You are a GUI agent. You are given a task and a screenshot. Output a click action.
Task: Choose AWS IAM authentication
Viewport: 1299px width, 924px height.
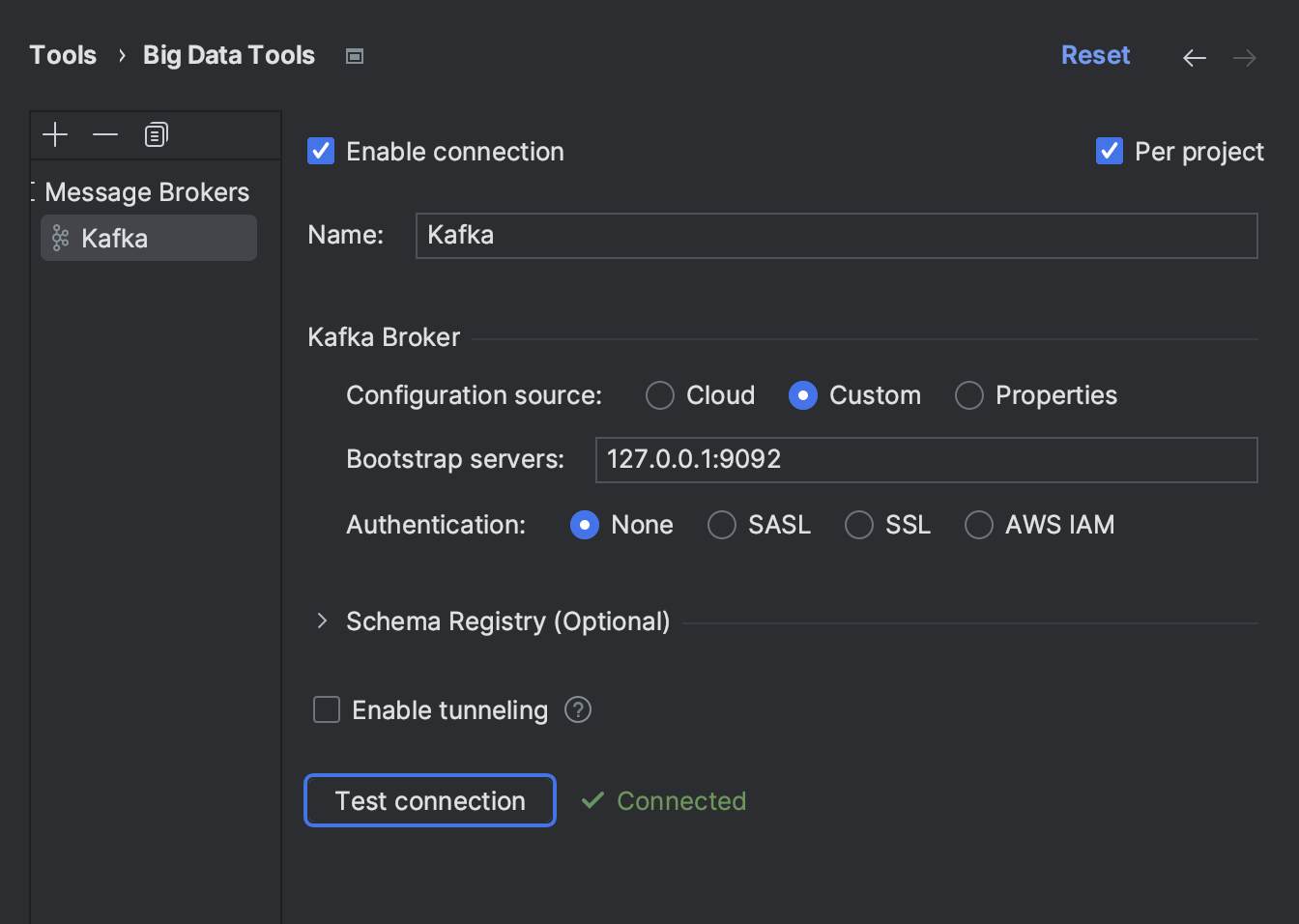coord(979,525)
